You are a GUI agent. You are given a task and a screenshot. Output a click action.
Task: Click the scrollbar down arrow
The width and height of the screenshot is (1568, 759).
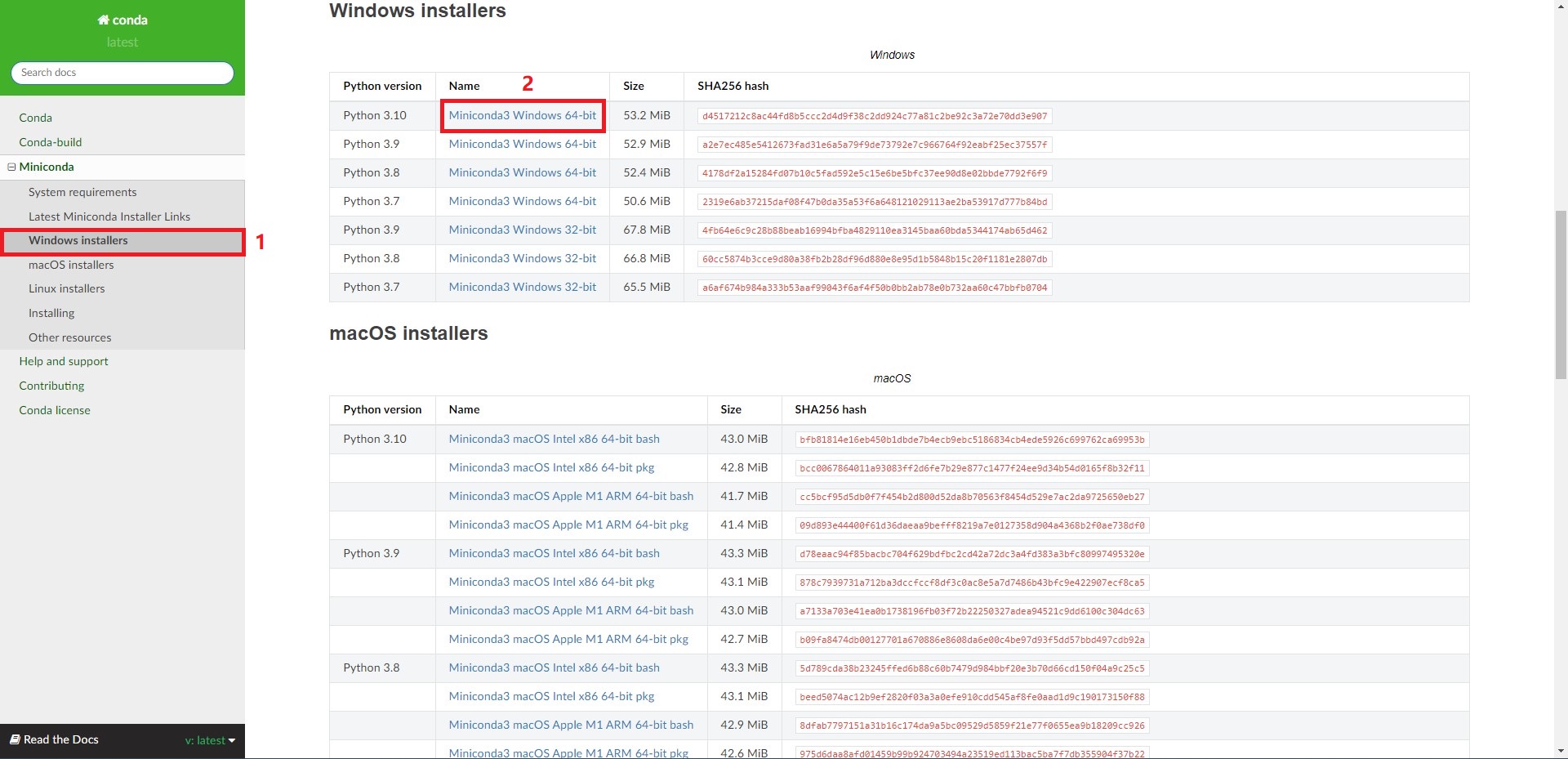1561,751
